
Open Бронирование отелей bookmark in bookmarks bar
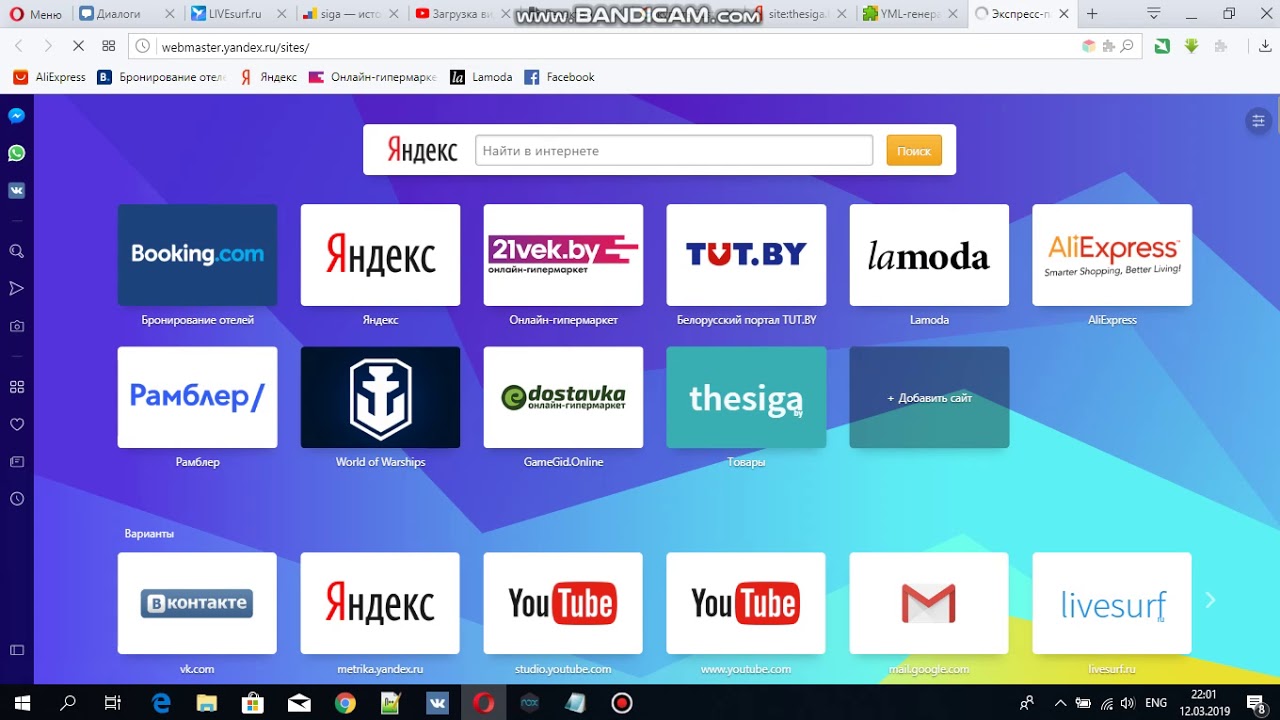coord(161,77)
